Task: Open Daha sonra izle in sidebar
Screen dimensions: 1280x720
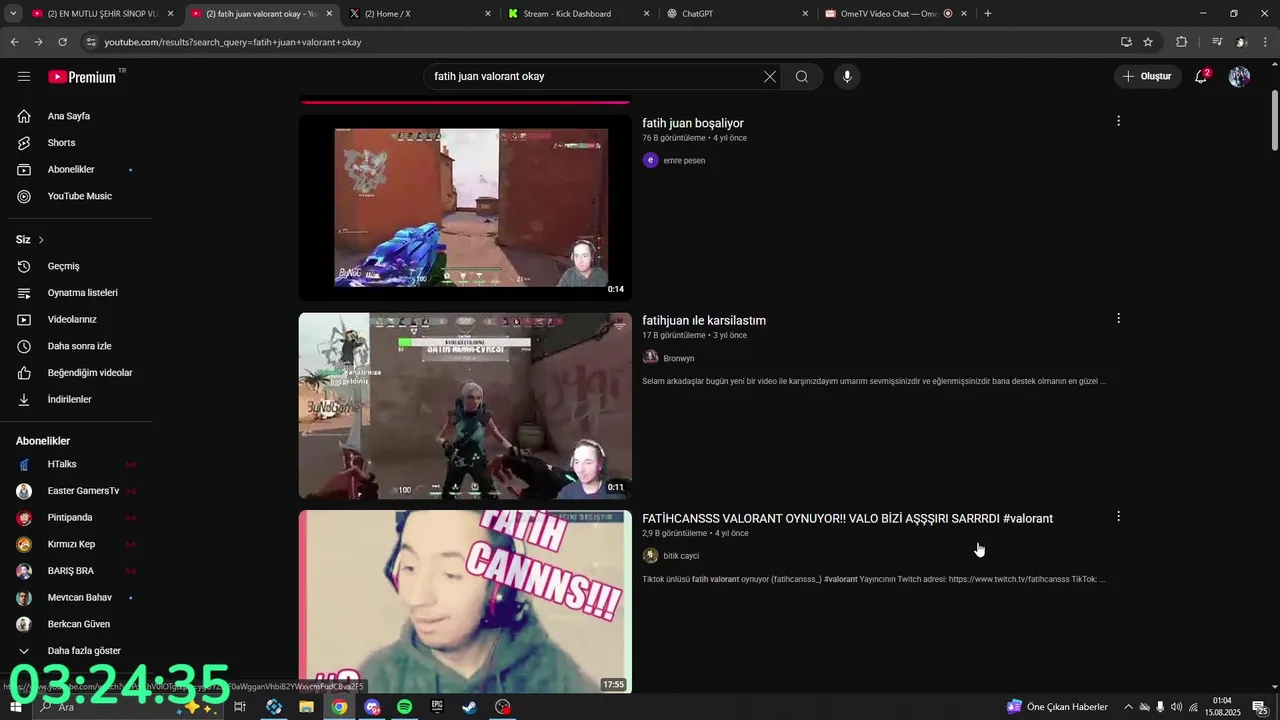Action: (x=80, y=346)
